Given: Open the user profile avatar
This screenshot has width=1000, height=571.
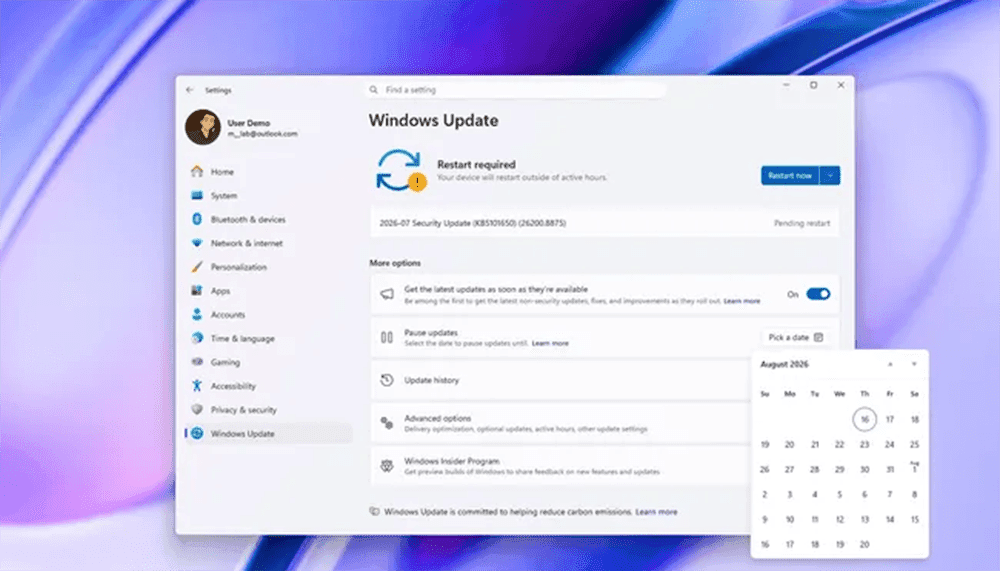Looking at the screenshot, I should point(203,127).
